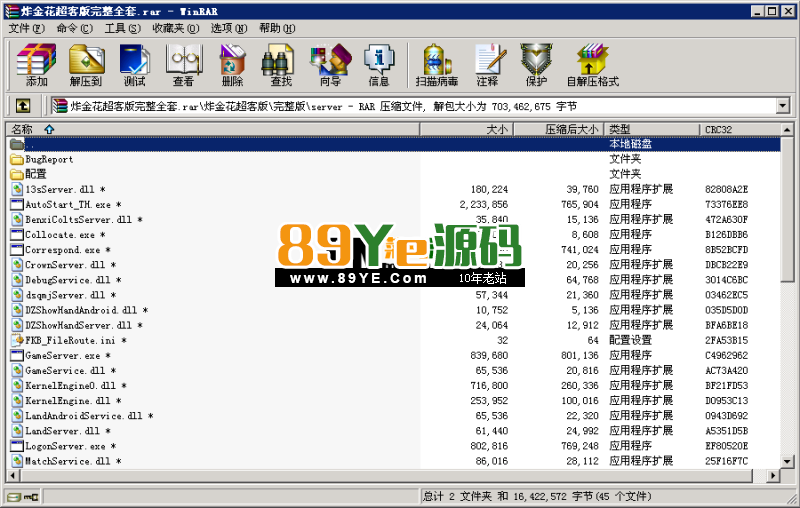Image resolution: width=800 pixels, height=508 pixels.
Task: Sort by 名称 column header
Action: pos(213,130)
